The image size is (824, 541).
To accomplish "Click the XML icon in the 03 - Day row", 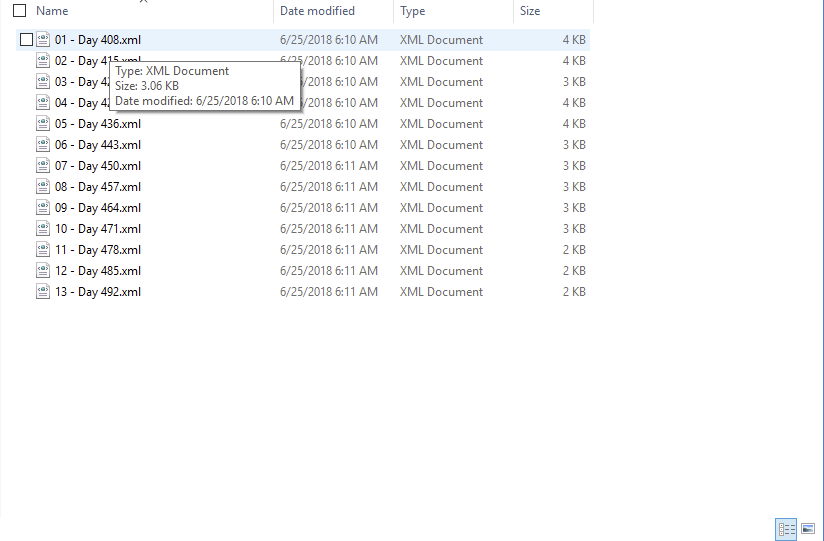I will [43, 81].
